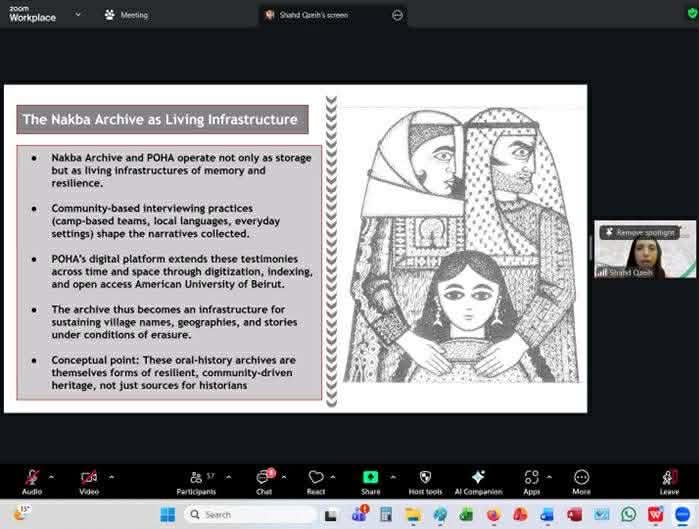The width and height of the screenshot is (699, 529).
Task: Expand audio options arrow next to Audio
Action: 52,477
